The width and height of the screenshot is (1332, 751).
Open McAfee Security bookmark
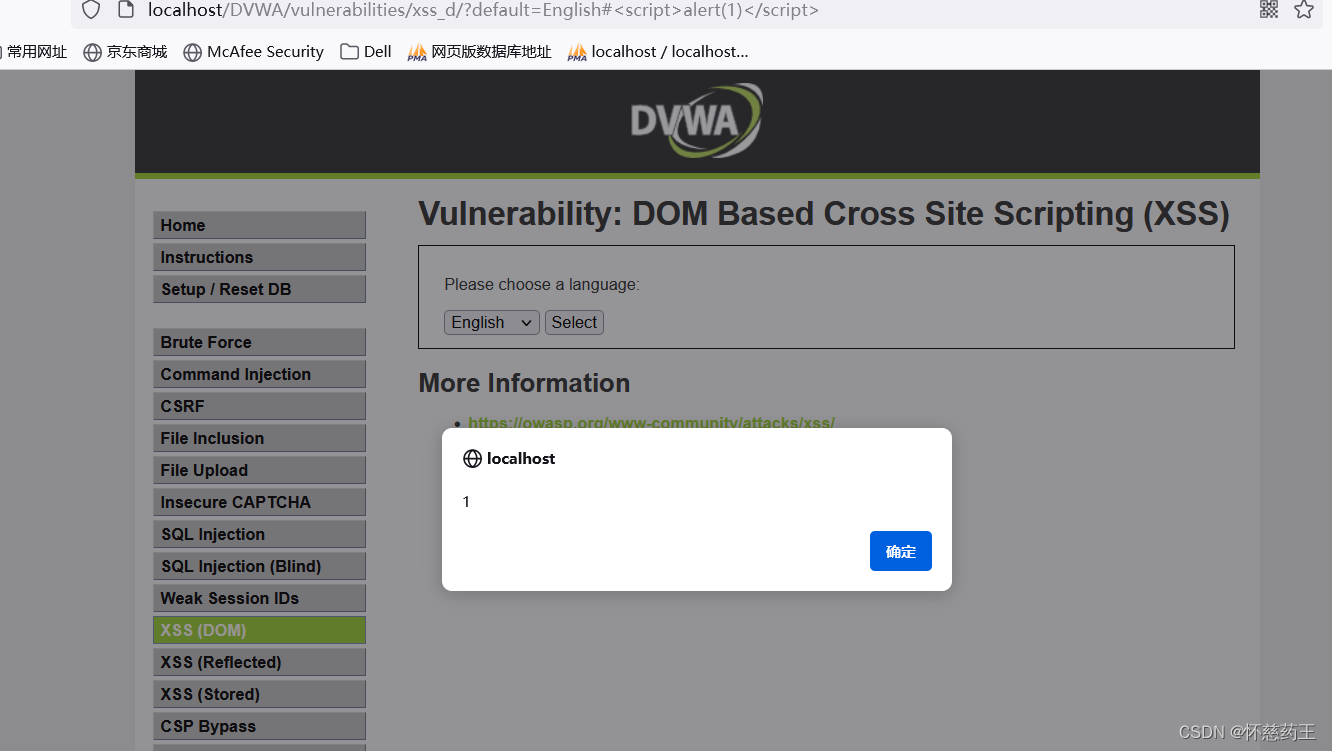point(254,52)
